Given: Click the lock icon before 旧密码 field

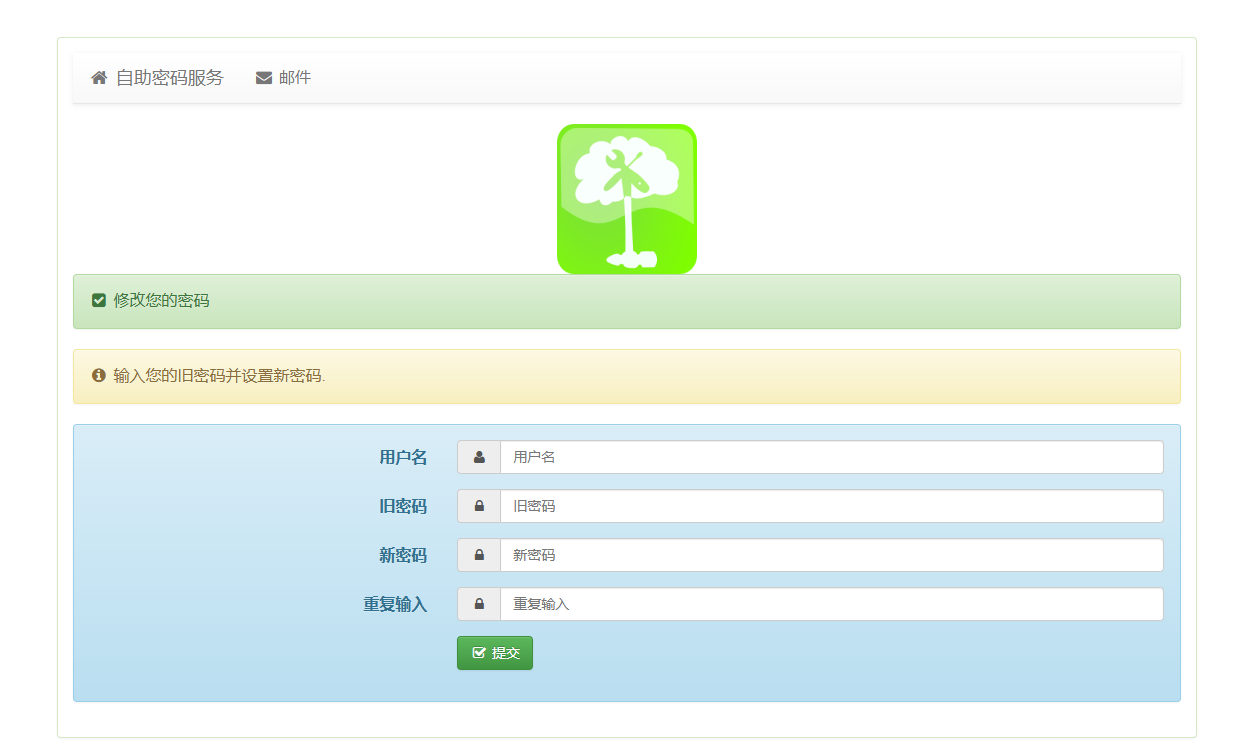Looking at the screenshot, I should pyautogui.click(x=479, y=506).
